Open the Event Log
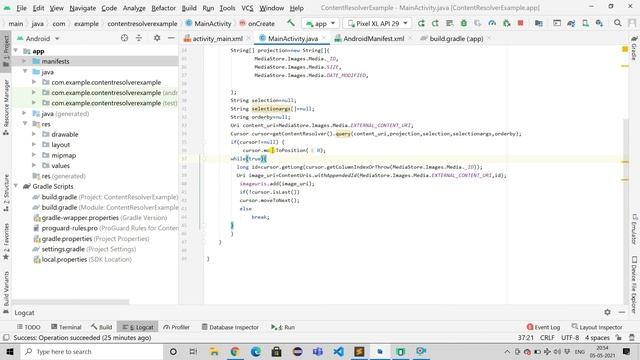The image size is (640, 360). click(543, 327)
